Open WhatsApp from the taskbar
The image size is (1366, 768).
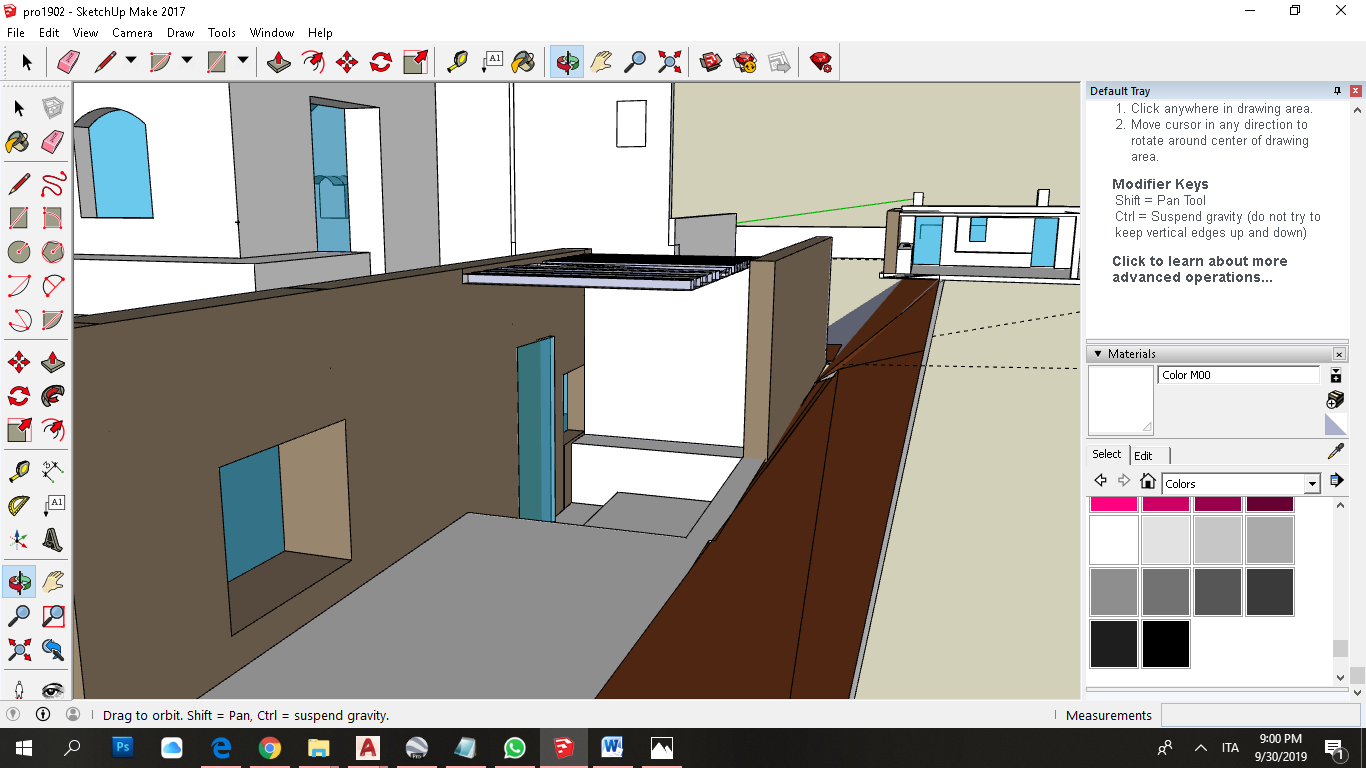[515, 748]
